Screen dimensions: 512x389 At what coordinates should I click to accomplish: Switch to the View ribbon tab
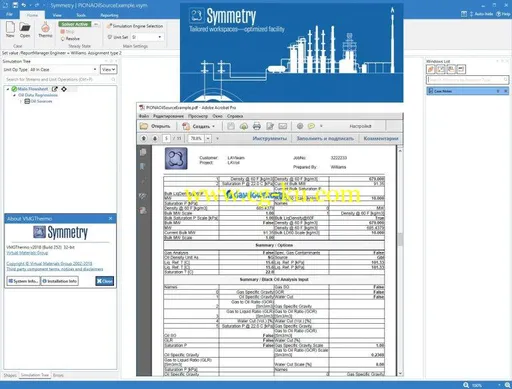57,15
